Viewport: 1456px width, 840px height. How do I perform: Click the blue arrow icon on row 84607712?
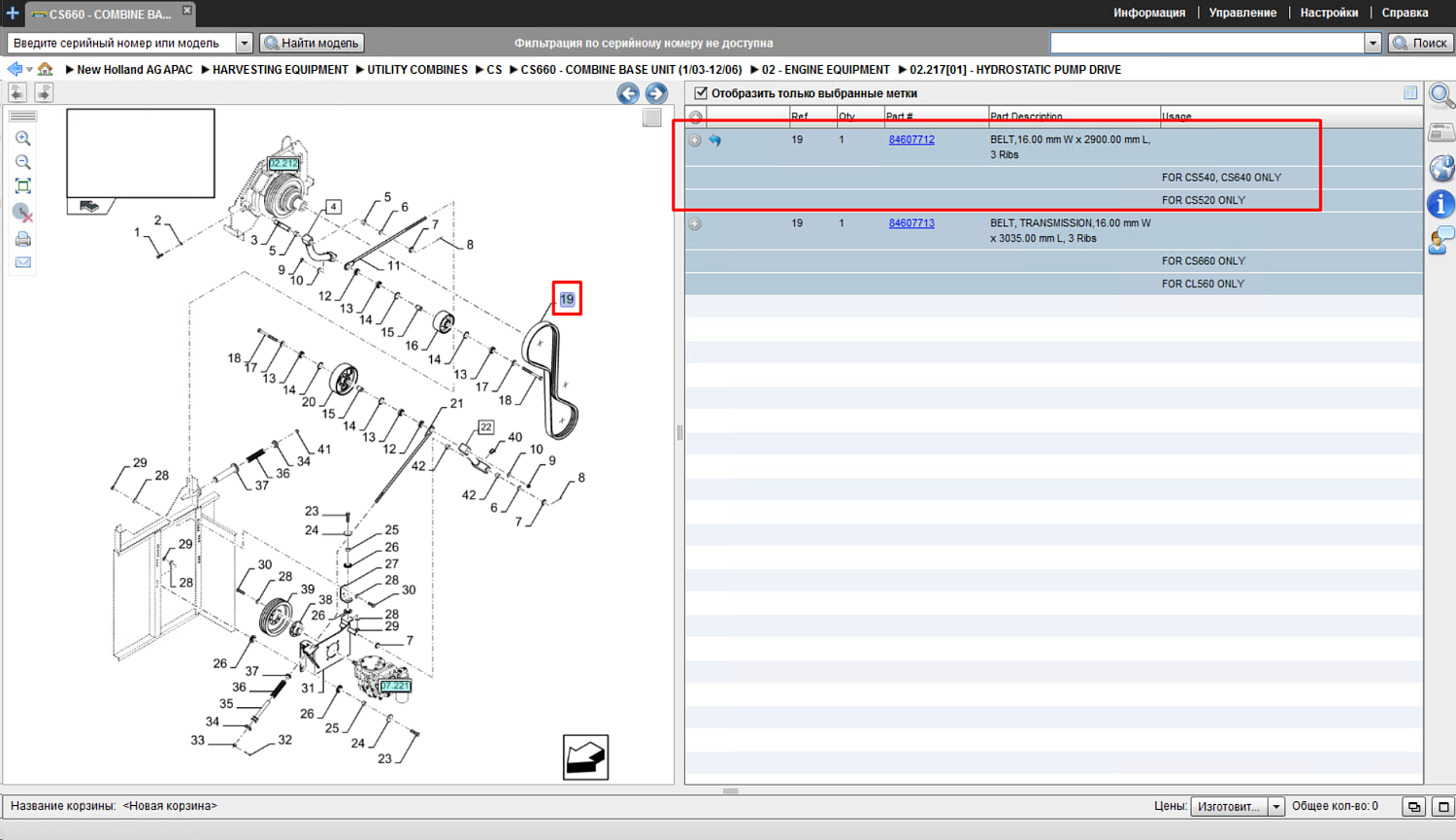pyautogui.click(x=715, y=141)
